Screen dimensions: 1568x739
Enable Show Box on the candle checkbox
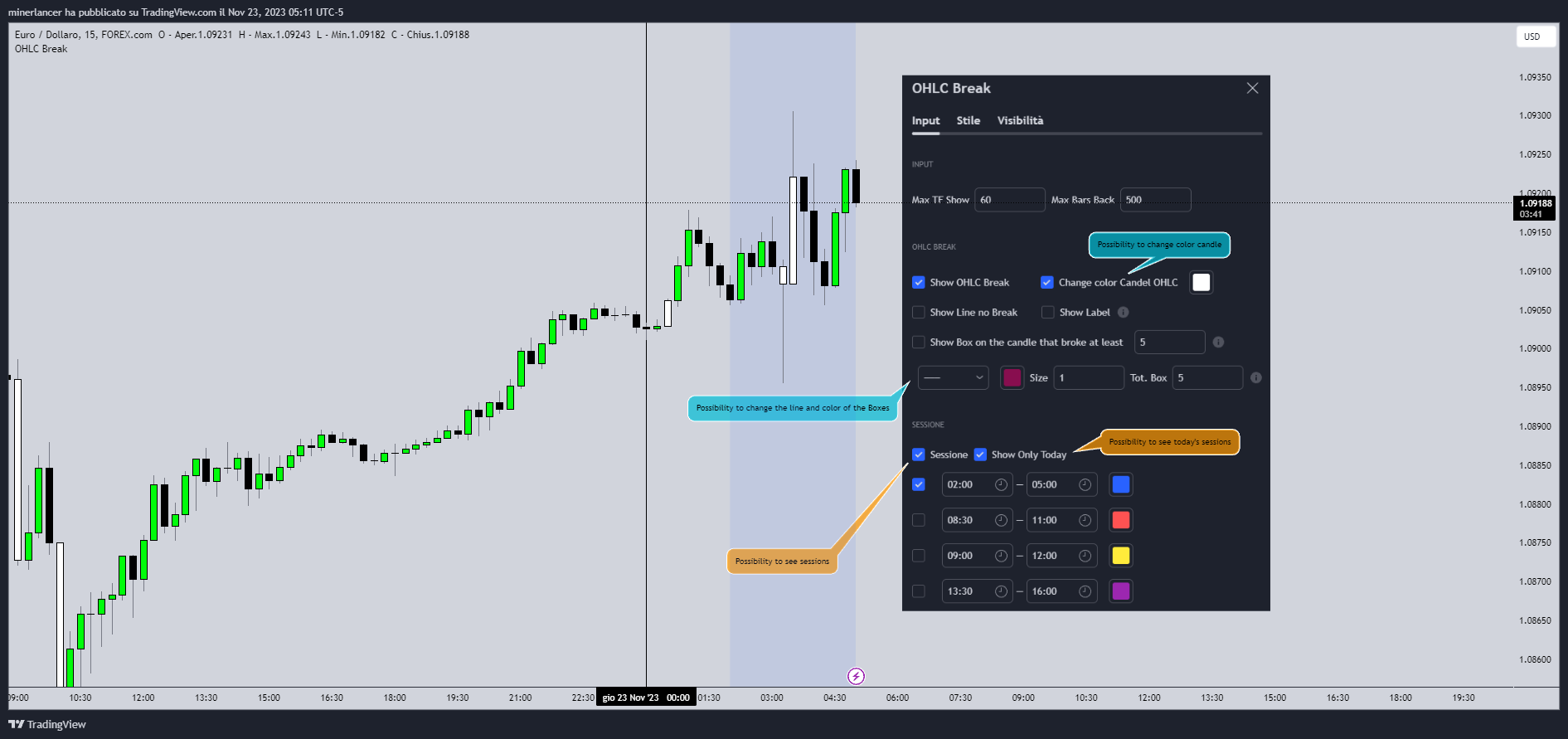pyautogui.click(x=918, y=342)
